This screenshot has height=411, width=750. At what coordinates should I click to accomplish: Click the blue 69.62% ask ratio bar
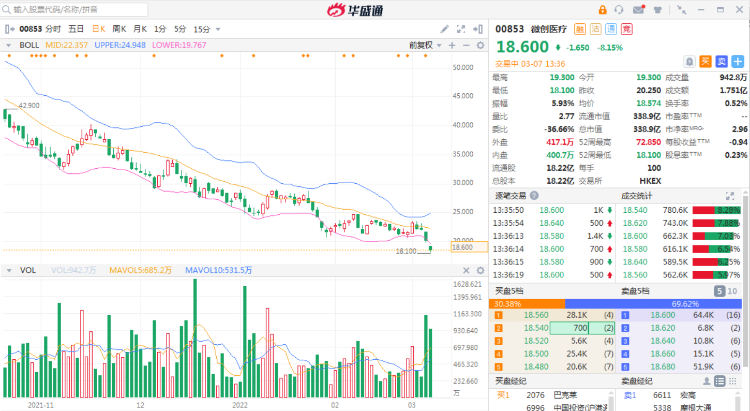pos(653,304)
